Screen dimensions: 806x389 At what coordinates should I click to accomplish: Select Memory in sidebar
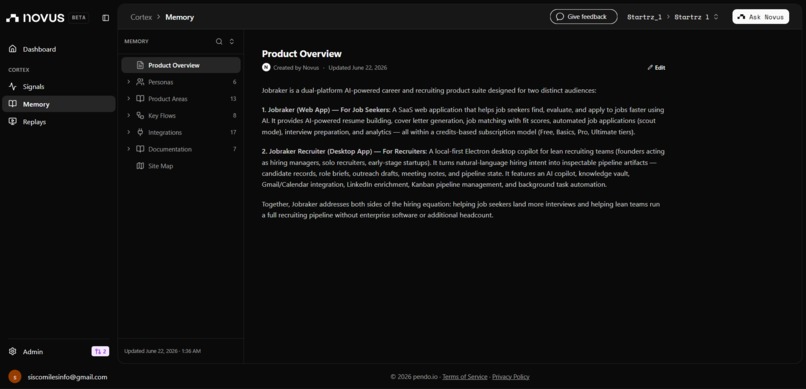[x=59, y=104]
